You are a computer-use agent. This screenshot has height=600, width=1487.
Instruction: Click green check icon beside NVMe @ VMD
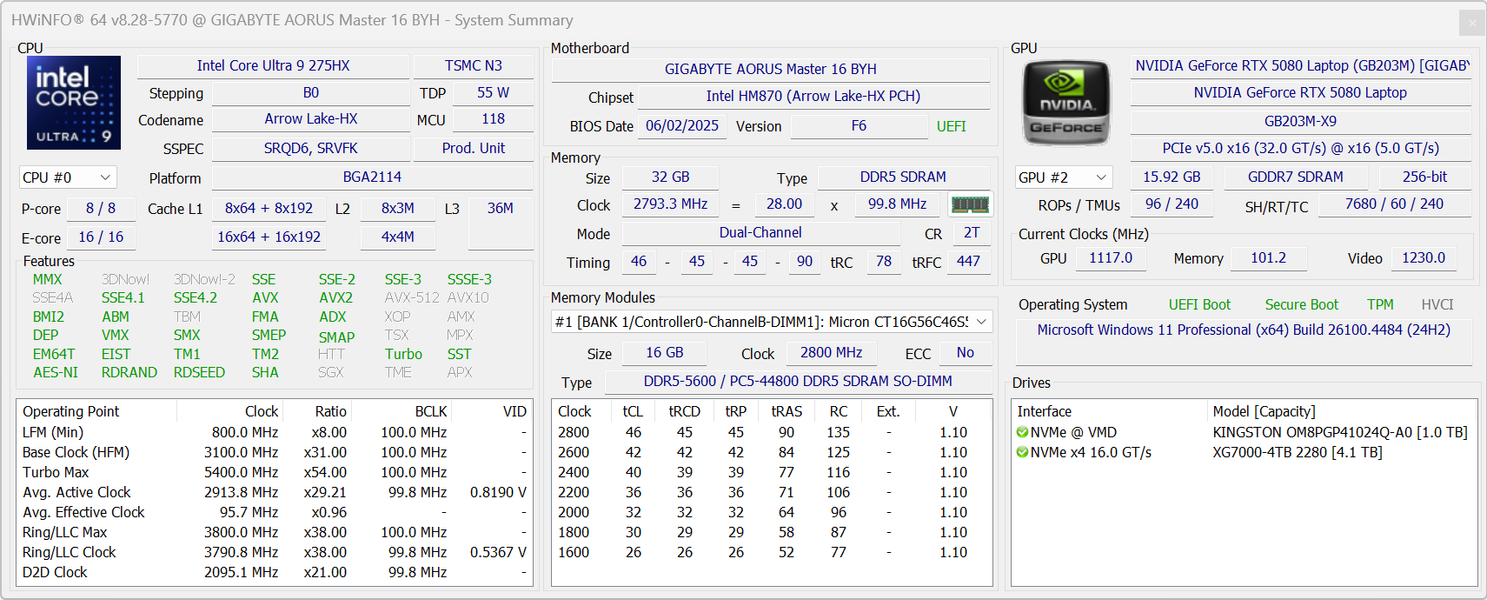tap(1022, 433)
